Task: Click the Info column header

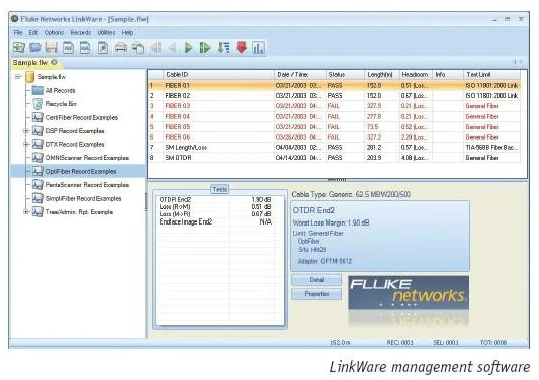Action: pos(448,75)
